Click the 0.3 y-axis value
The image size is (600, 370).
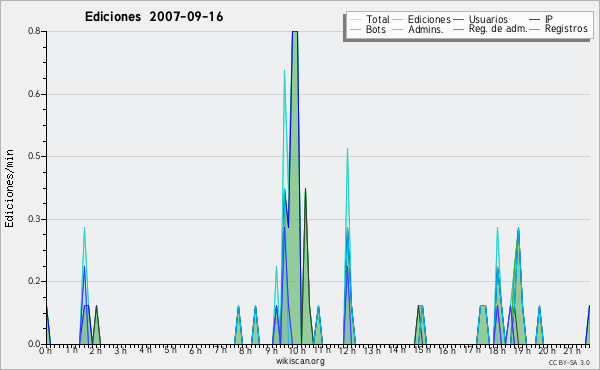tap(34, 219)
